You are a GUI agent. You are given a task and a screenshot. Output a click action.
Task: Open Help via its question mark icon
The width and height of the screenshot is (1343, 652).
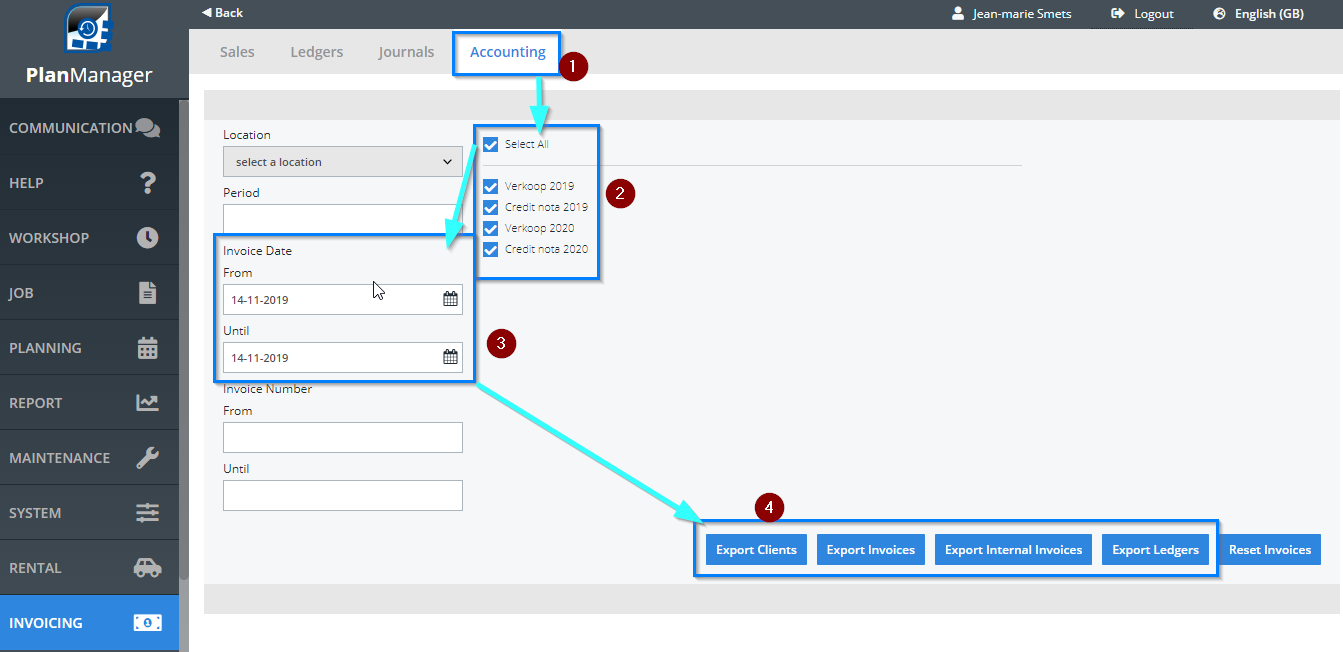[x=147, y=183]
